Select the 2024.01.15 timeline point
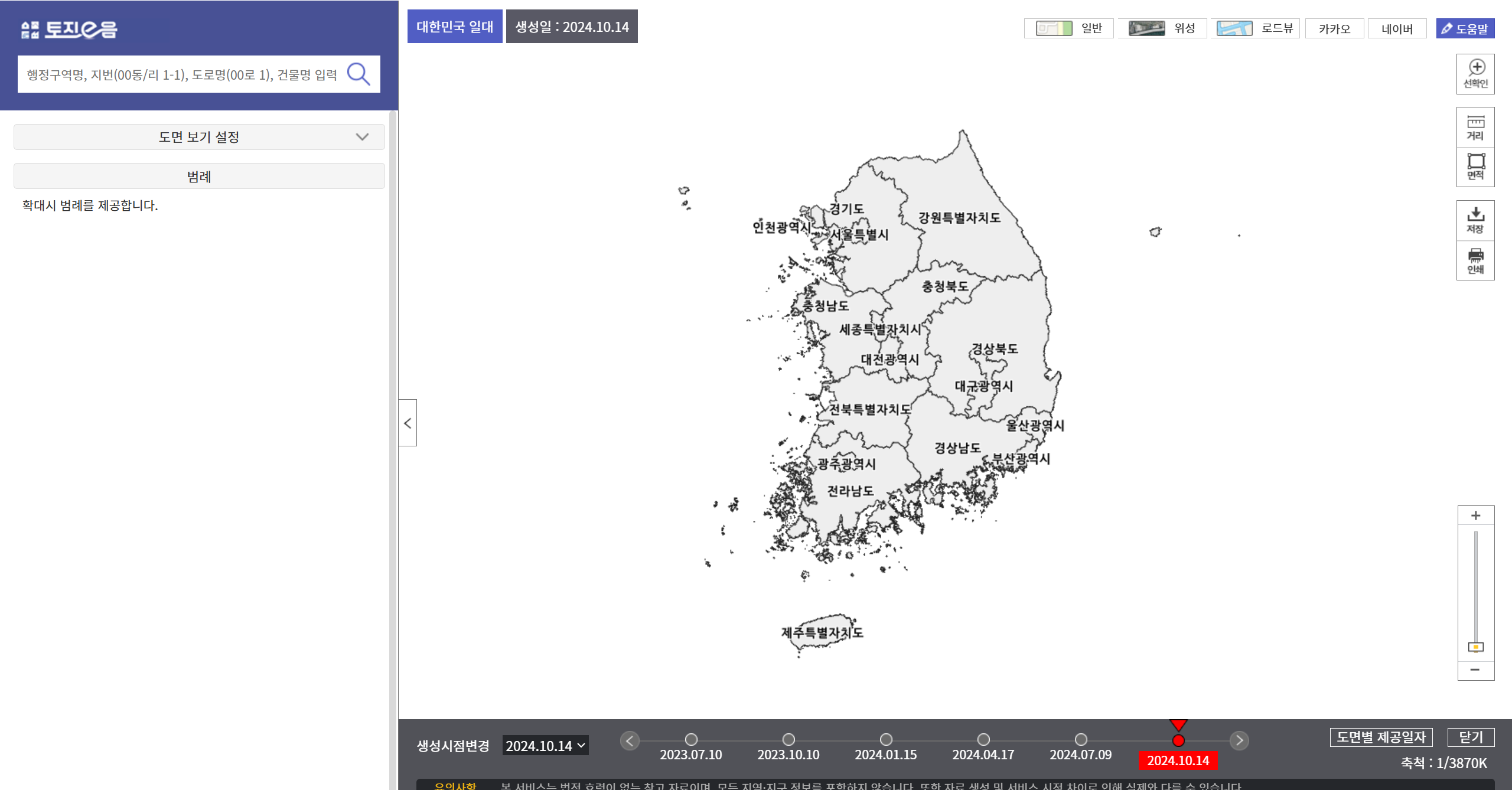Viewport: 1512px width, 790px height. coord(886,739)
